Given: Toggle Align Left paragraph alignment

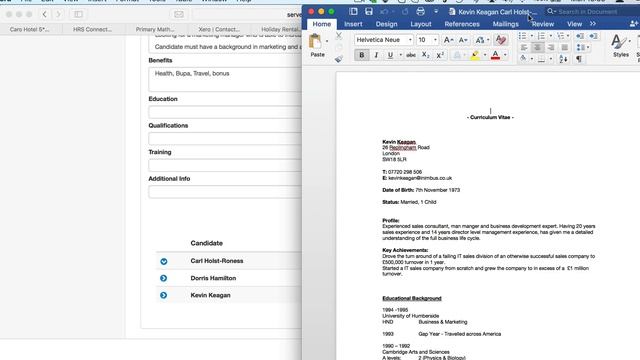Looking at the screenshot, I should tap(524, 48).
